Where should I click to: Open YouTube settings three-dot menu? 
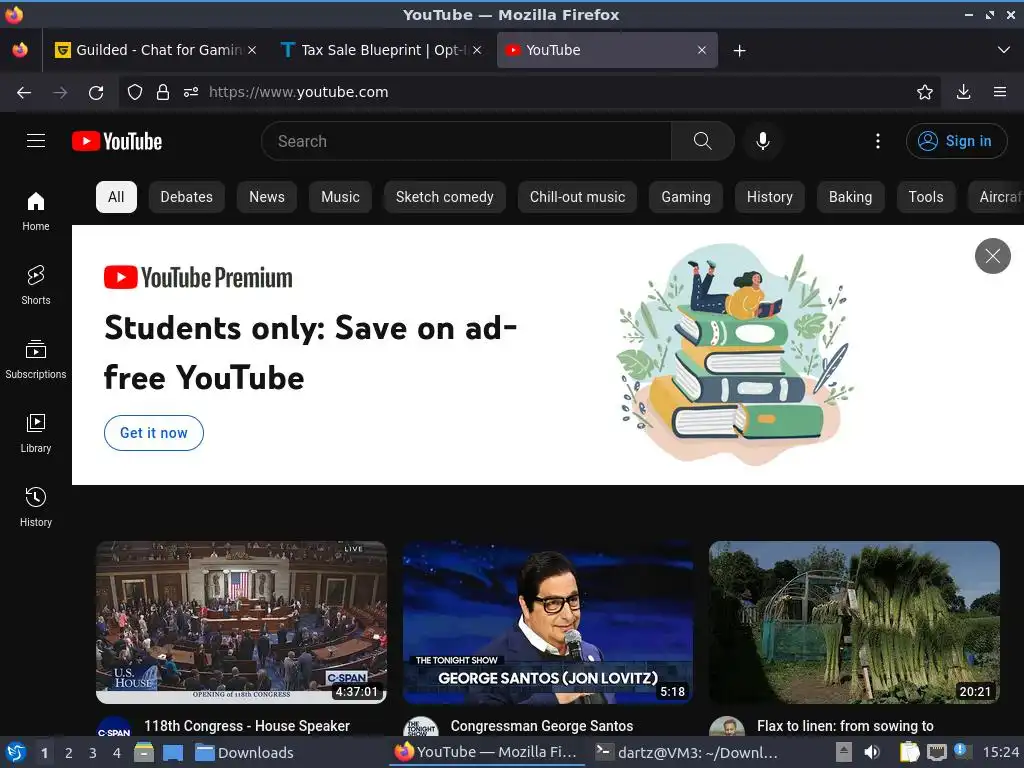[878, 141]
